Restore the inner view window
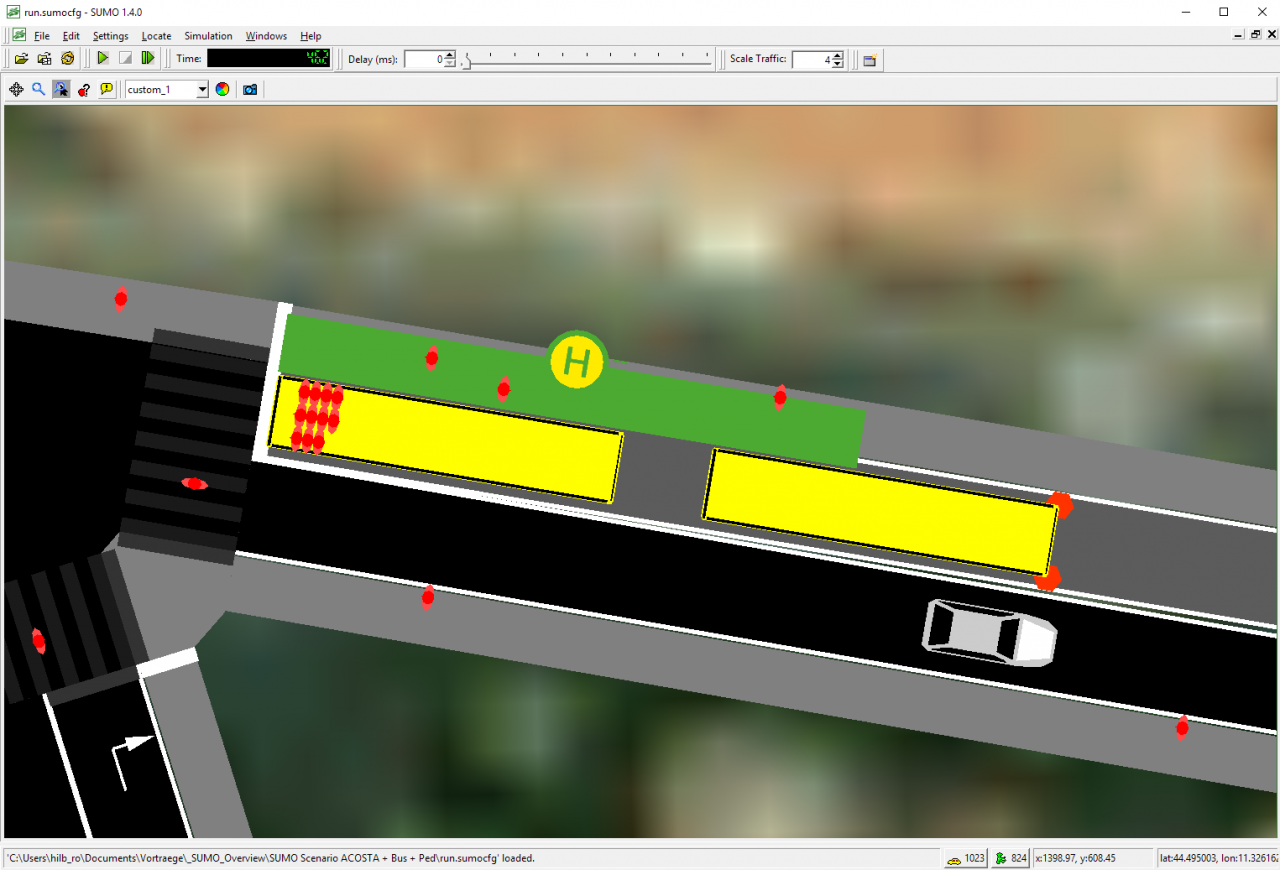The height and width of the screenshot is (870, 1280). click(1255, 35)
